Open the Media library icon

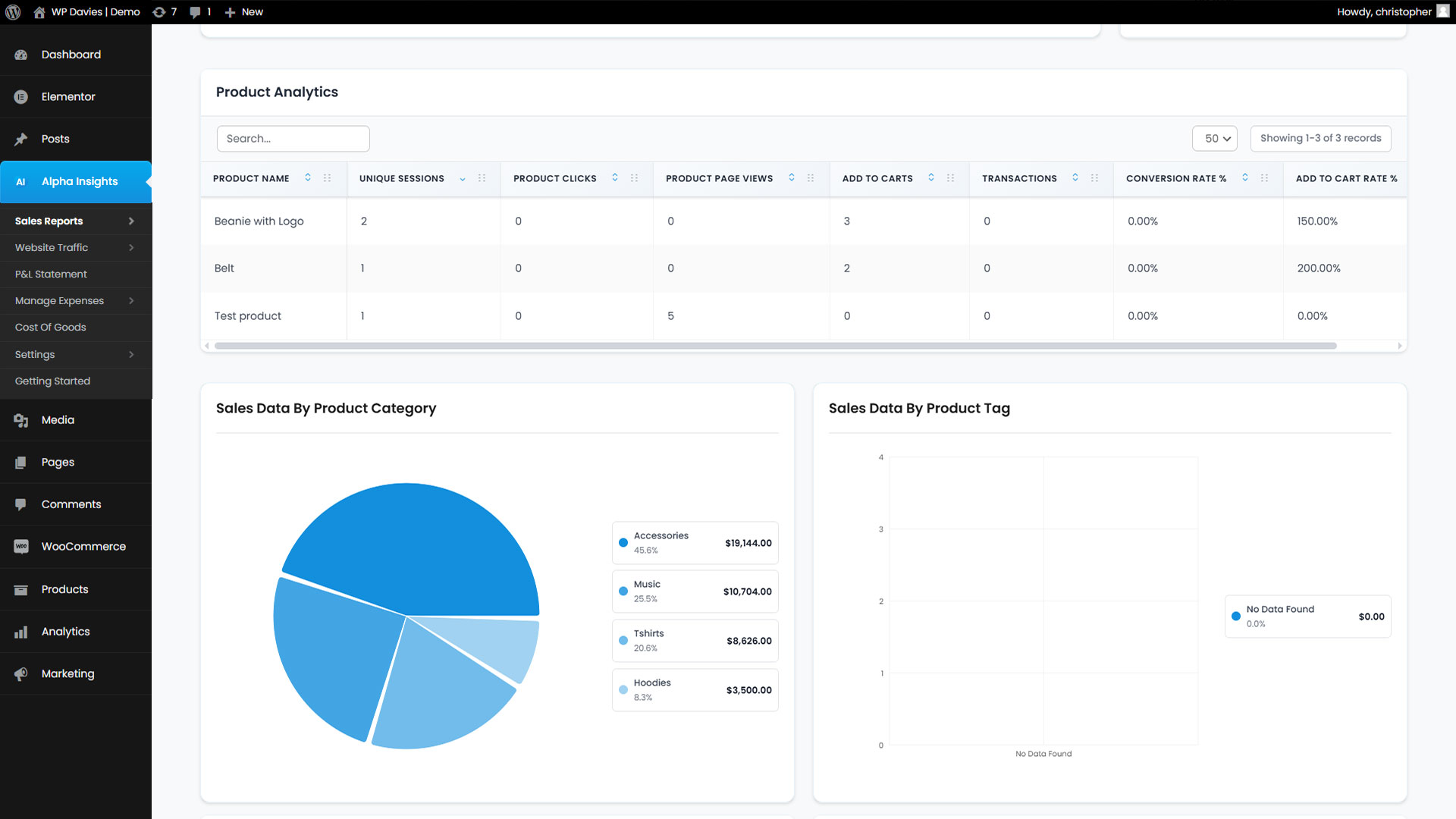coord(21,420)
